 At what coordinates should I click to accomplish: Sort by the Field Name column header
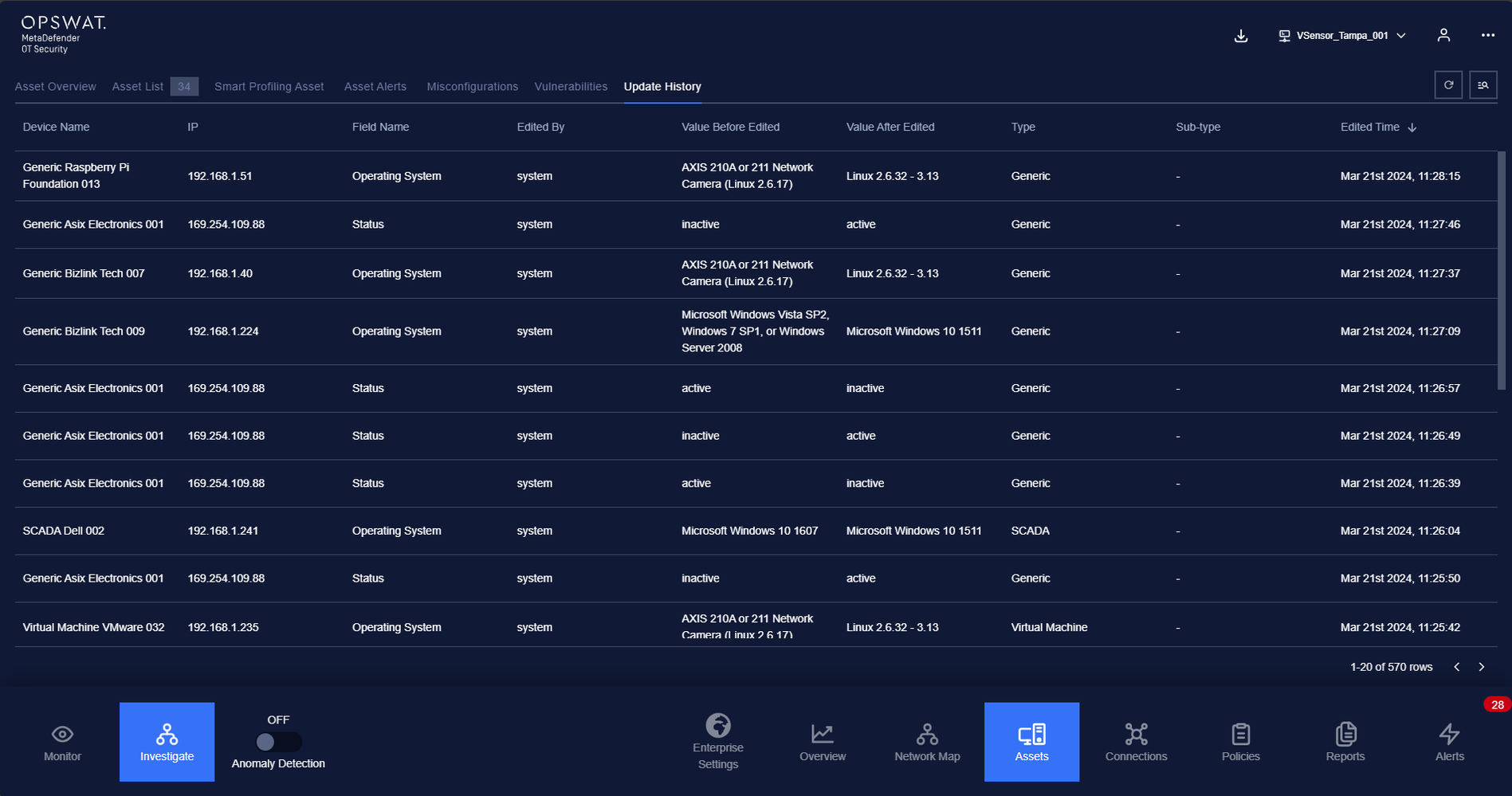[380, 127]
